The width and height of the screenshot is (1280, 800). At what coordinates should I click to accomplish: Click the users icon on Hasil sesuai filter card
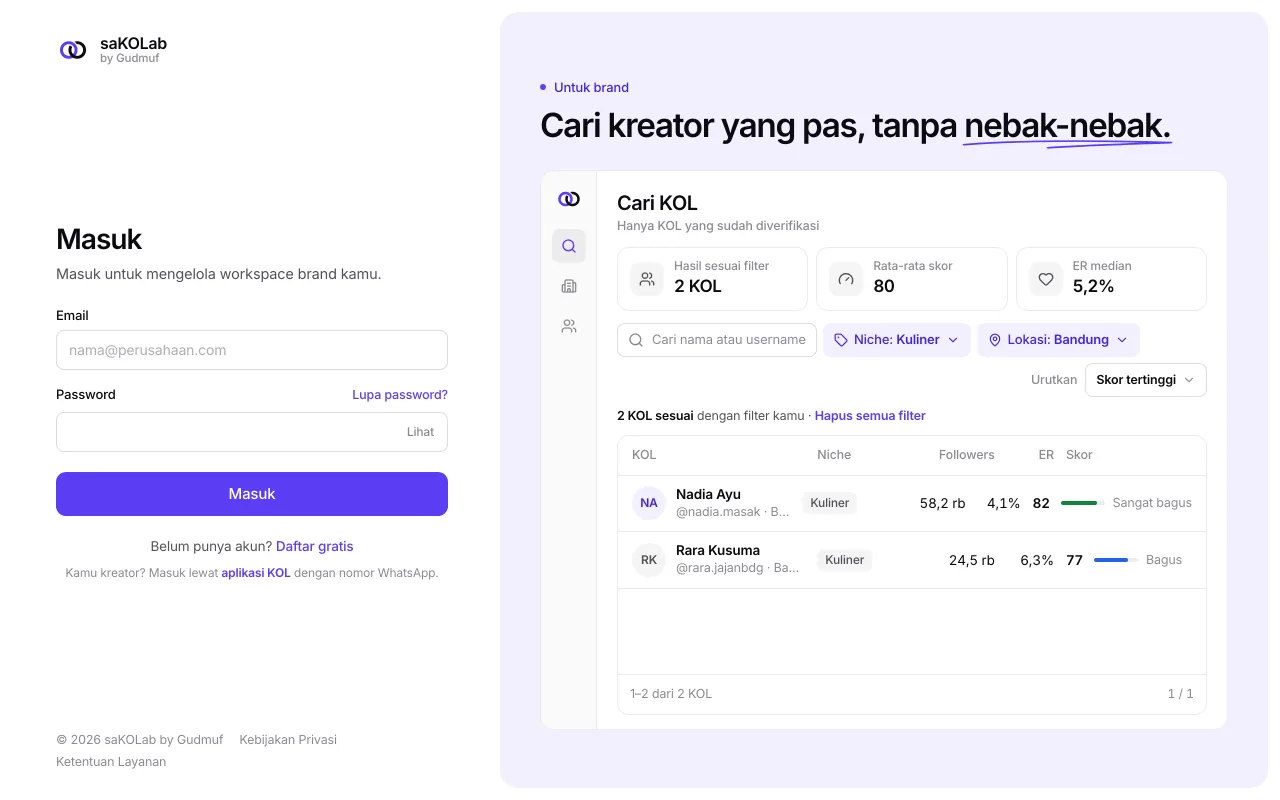[647, 279]
